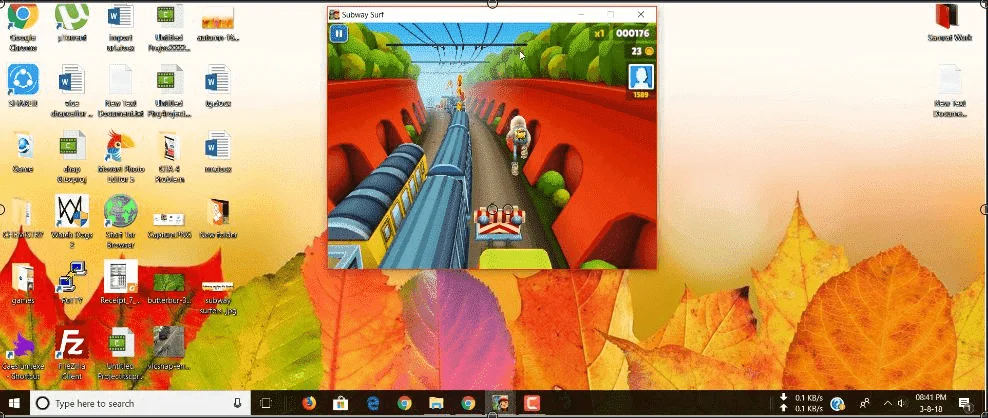Open the uTorrent desktop shortcut
The width and height of the screenshot is (988, 418).
point(71,24)
